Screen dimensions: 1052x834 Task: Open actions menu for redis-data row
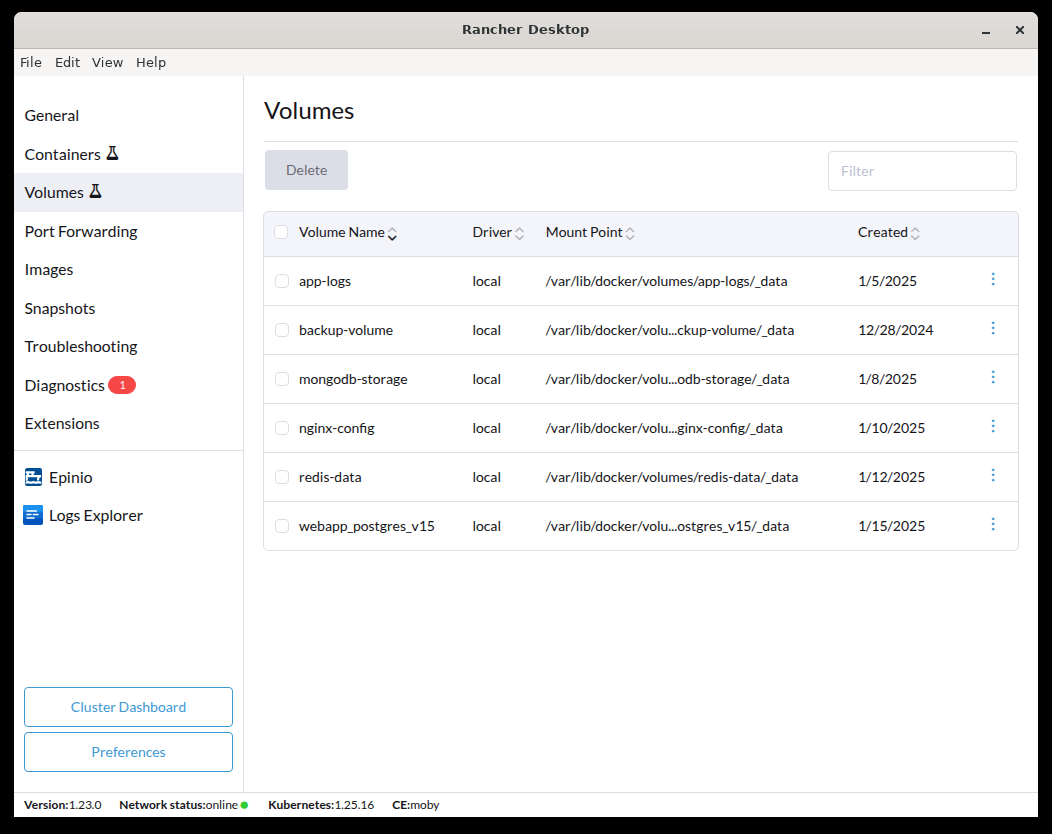993,475
